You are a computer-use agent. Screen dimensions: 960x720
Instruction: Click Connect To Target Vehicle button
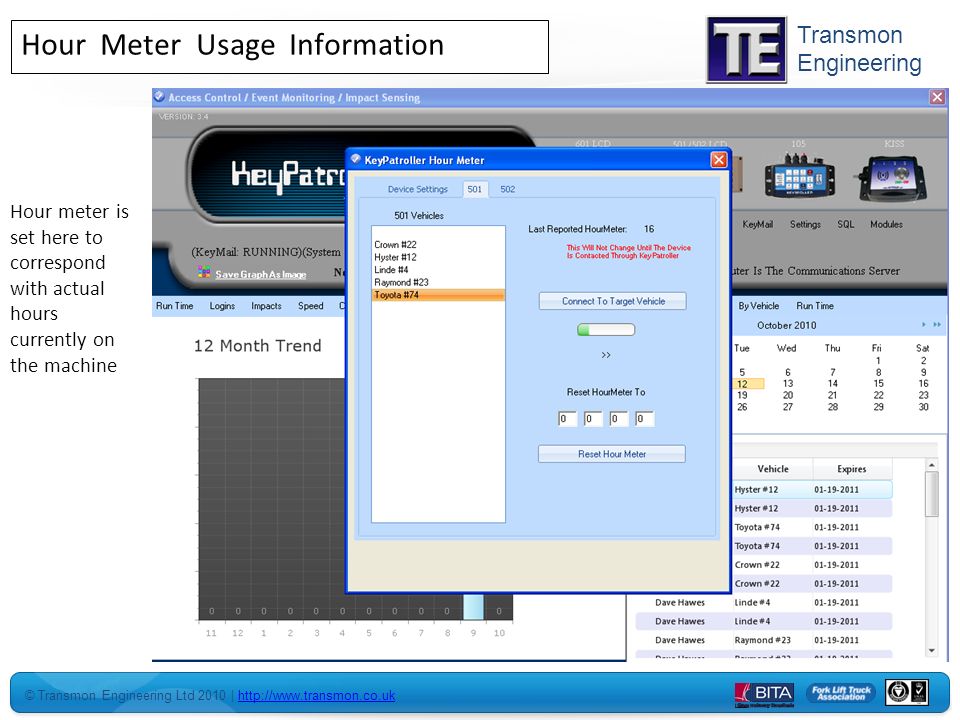[x=612, y=301]
